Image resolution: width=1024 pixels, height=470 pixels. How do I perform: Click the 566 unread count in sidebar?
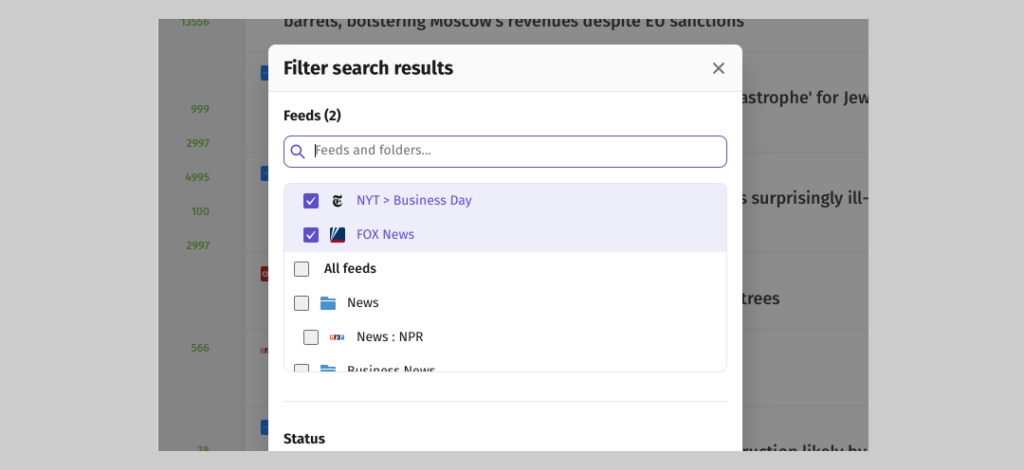[200, 349]
